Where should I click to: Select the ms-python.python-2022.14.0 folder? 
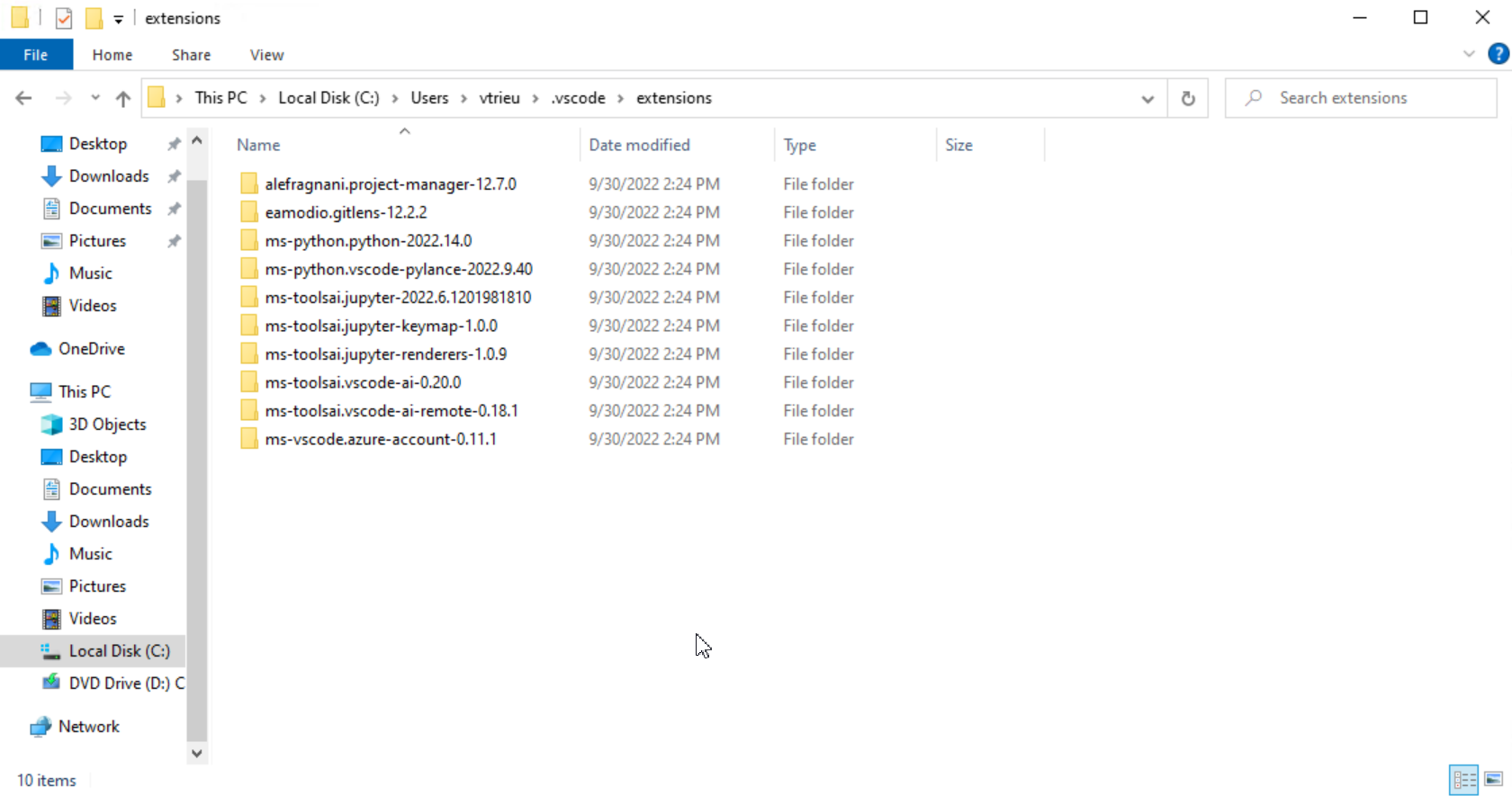[368, 240]
